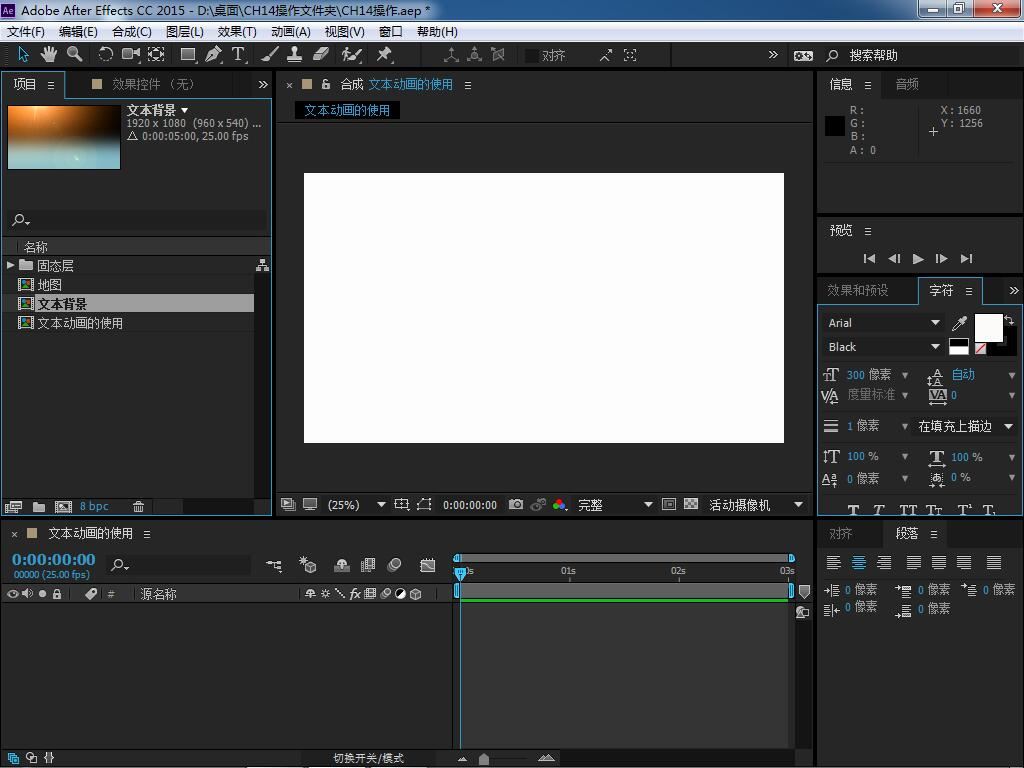Image resolution: width=1024 pixels, height=768 pixels.
Task: Toggle the snapping 对齐 checkbox
Action: [x=532, y=56]
